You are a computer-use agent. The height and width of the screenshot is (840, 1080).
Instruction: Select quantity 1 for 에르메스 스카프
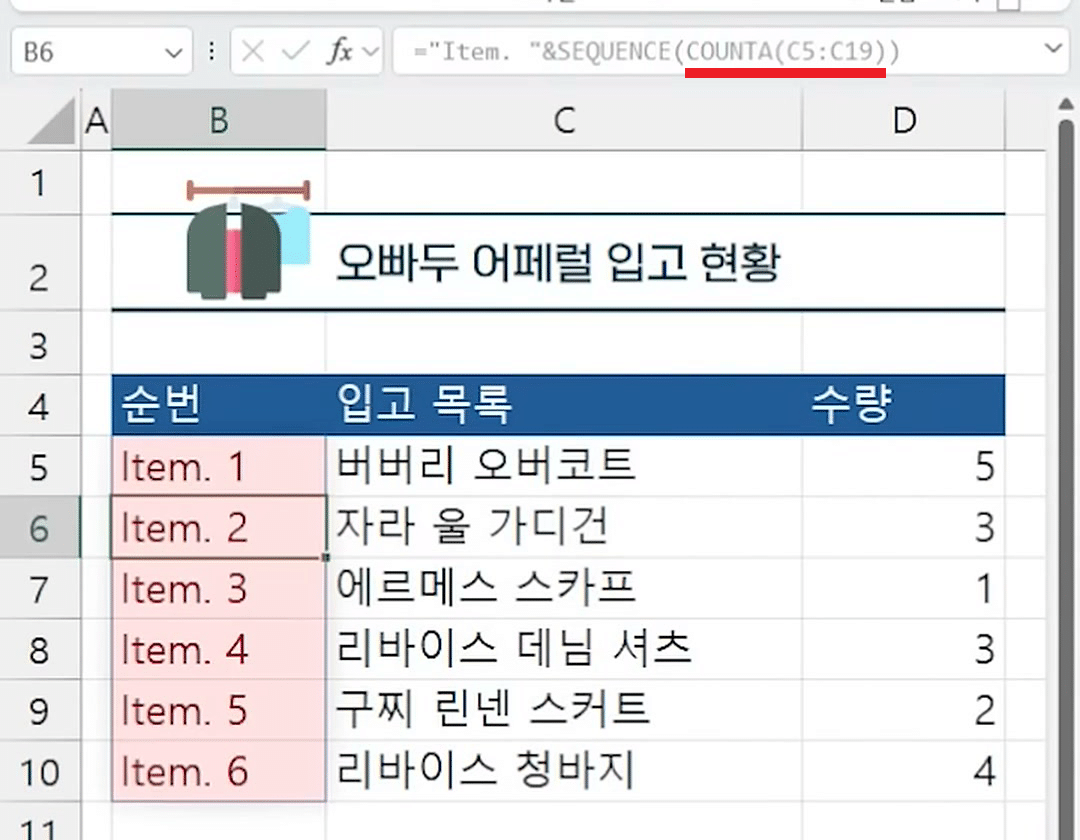tap(904, 589)
